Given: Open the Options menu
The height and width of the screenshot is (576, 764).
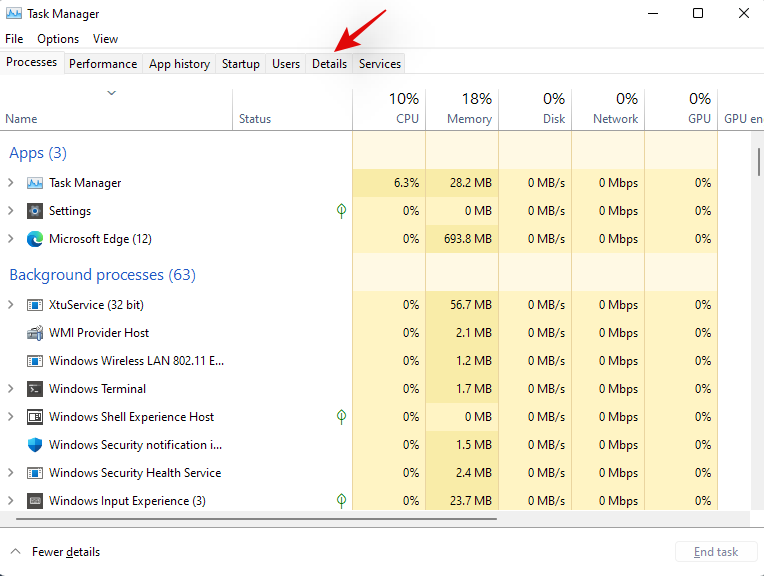Looking at the screenshot, I should [58, 39].
